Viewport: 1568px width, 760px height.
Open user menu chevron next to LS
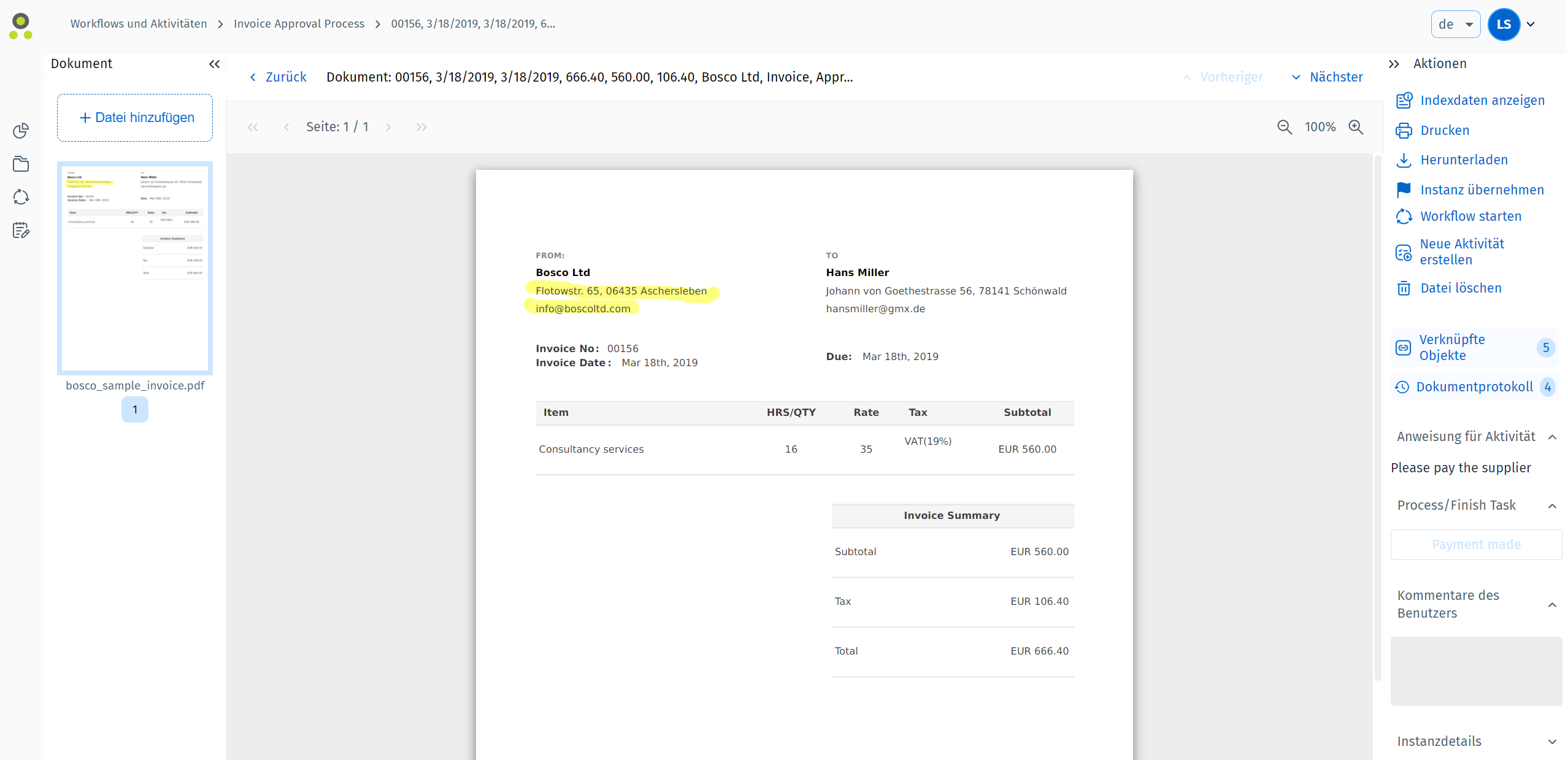pyautogui.click(x=1531, y=25)
